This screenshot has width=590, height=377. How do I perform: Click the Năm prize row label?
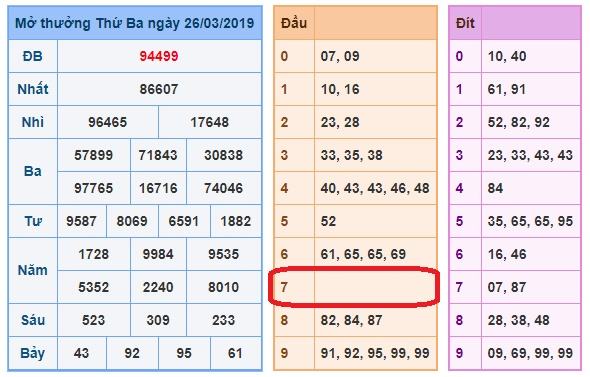33,270
